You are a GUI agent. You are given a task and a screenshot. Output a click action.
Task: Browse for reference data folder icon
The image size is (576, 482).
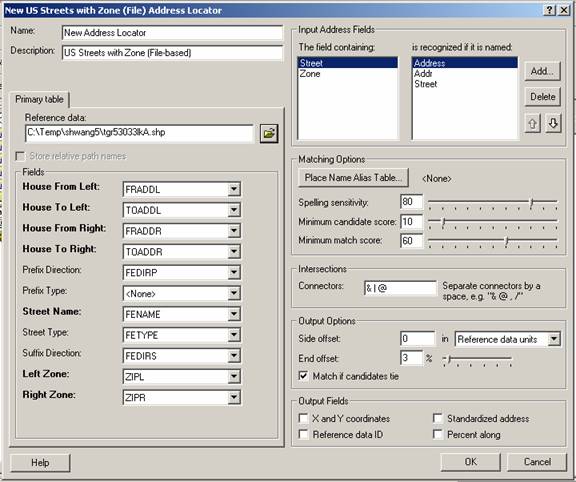tap(269, 133)
